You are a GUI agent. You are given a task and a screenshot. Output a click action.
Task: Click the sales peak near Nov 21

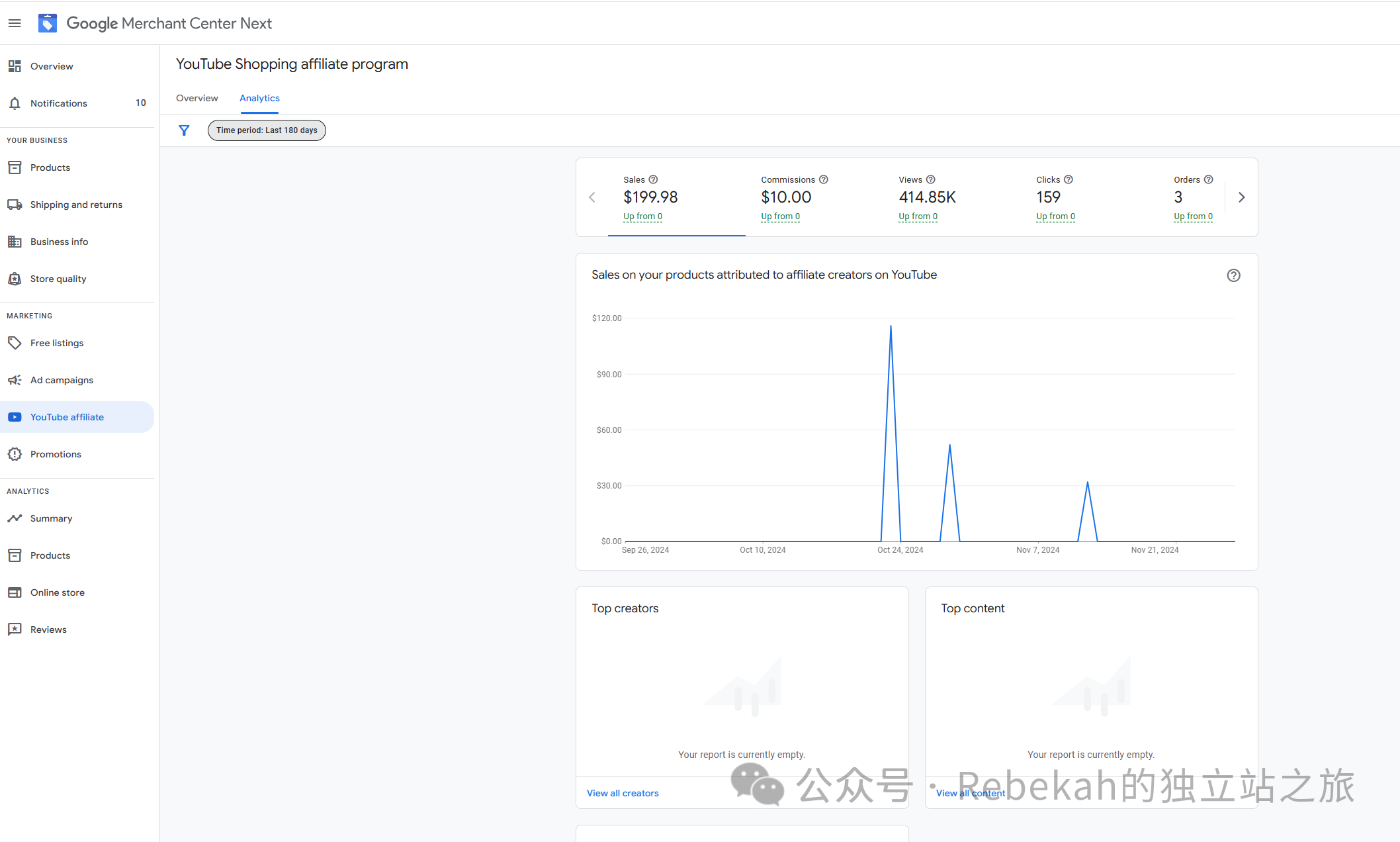[x=1088, y=483]
